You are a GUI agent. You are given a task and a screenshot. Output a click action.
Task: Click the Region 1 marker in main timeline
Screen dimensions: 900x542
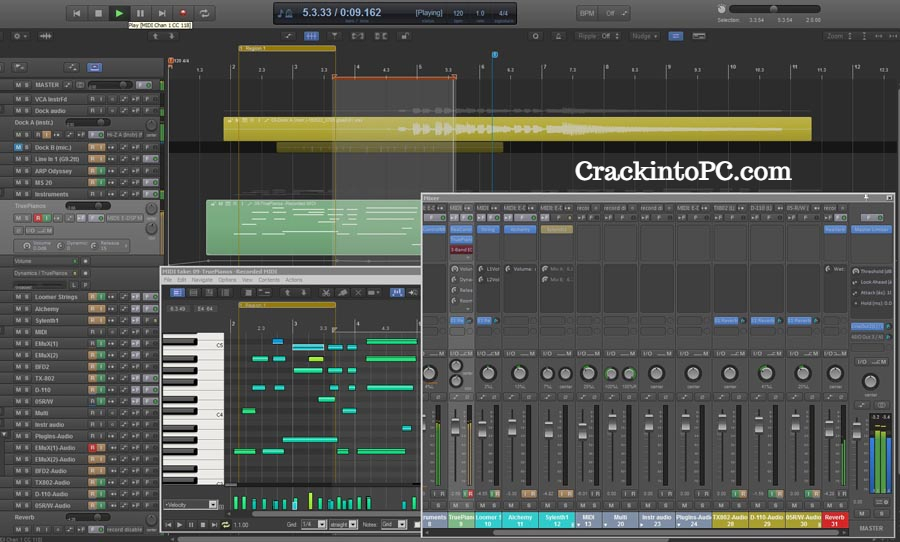click(x=287, y=49)
